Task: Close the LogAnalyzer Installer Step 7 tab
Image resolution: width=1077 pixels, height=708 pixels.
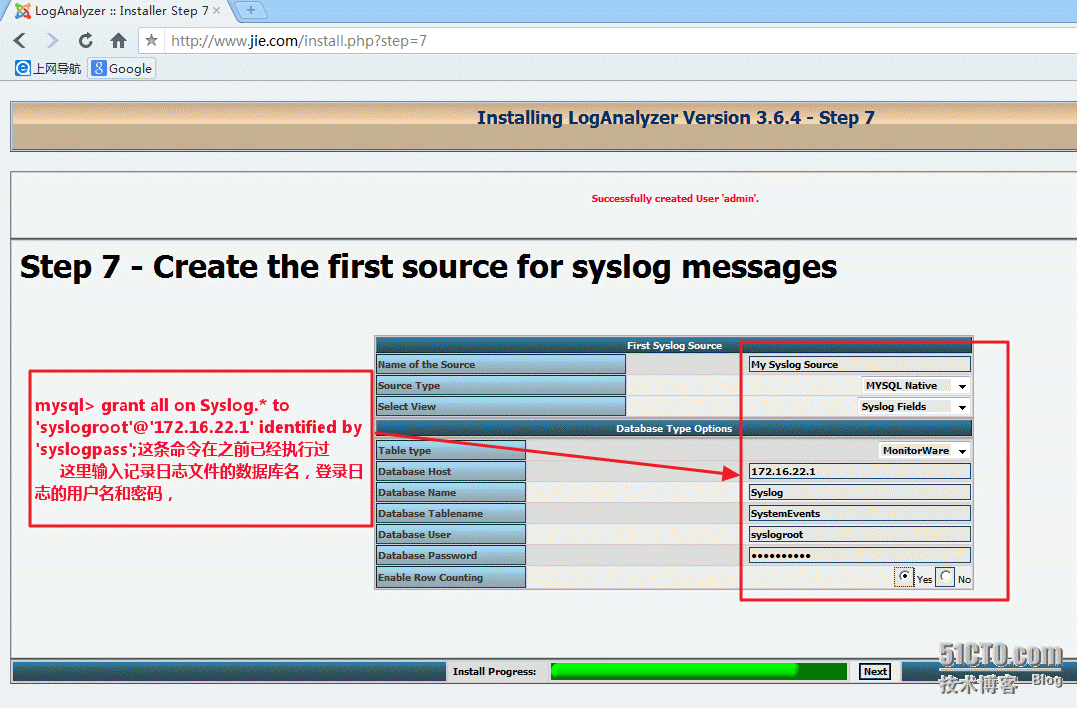Action: pos(216,10)
